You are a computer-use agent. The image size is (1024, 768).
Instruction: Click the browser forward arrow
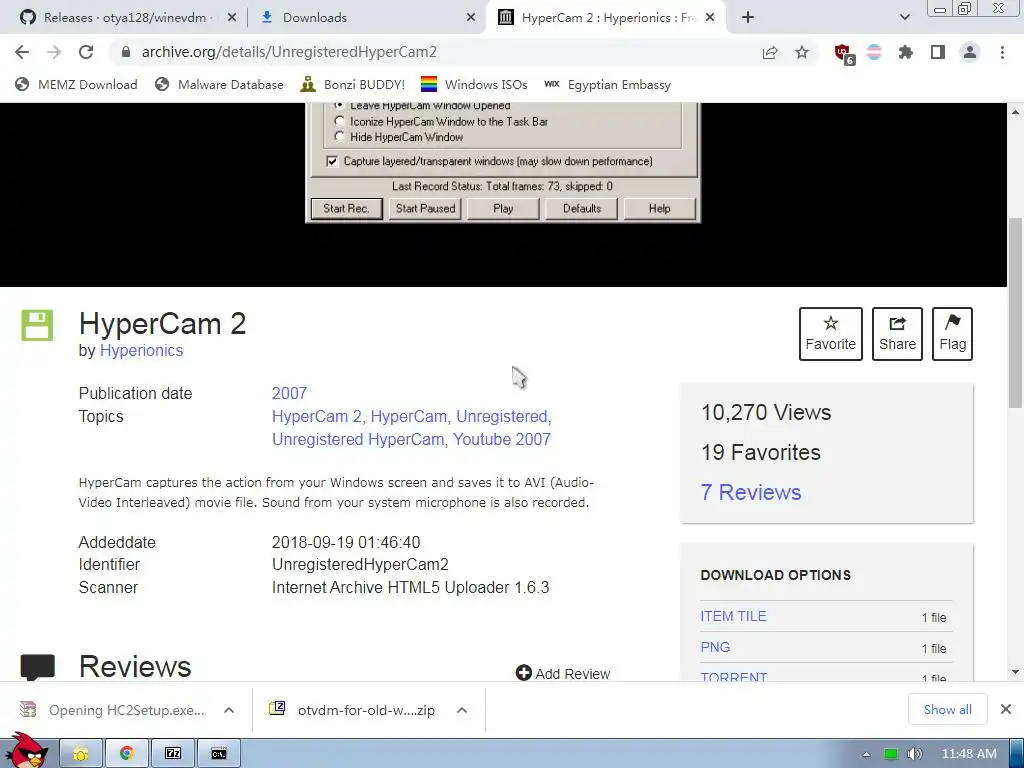pyautogui.click(x=54, y=52)
